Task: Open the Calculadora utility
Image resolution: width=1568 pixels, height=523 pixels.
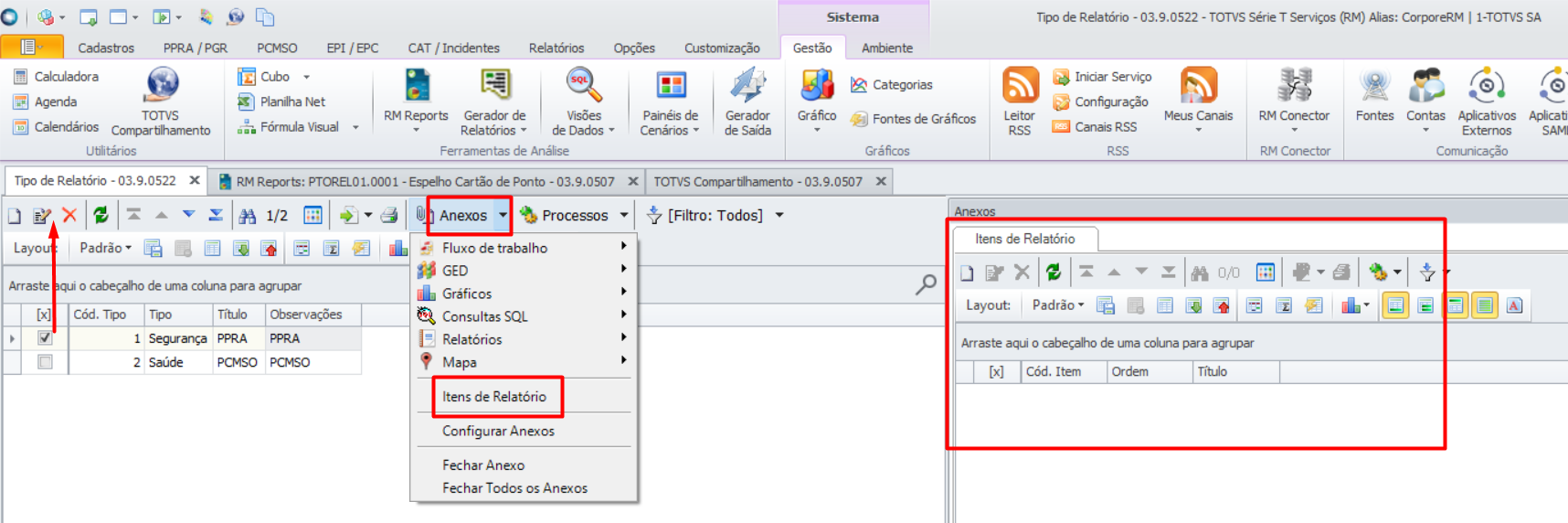Action: pos(57,77)
